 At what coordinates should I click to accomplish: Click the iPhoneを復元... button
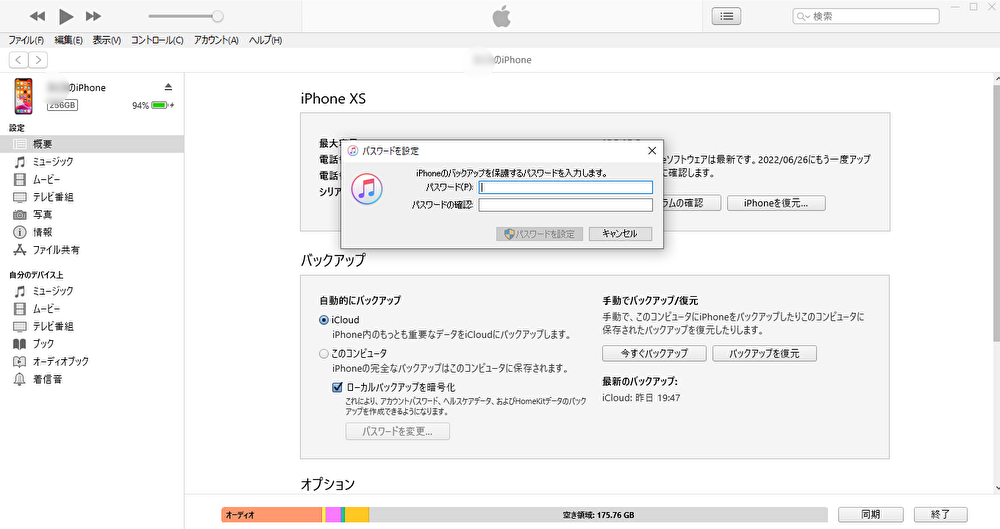tap(776, 204)
